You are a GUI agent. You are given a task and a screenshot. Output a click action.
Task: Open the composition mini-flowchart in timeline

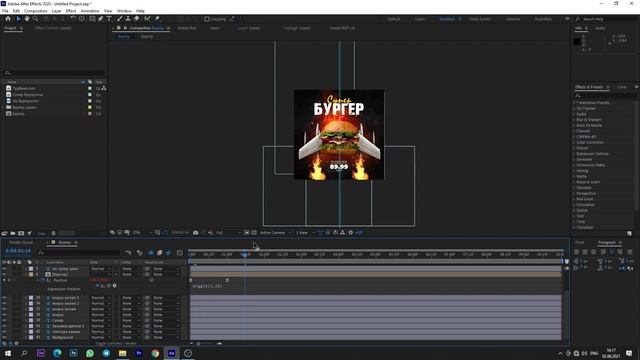pyautogui.click(x=129, y=253)
